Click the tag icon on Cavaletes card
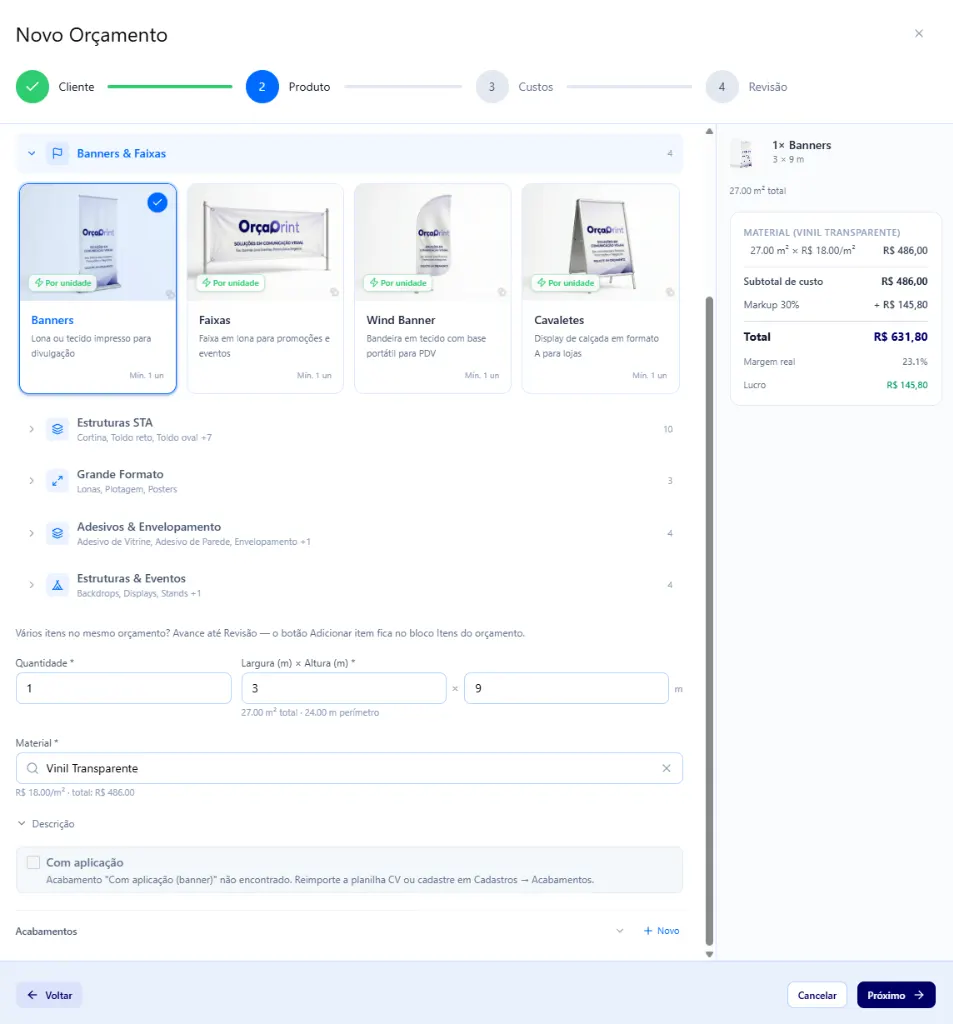Viewport: 953px width, 1024px height. coord(670,292)
